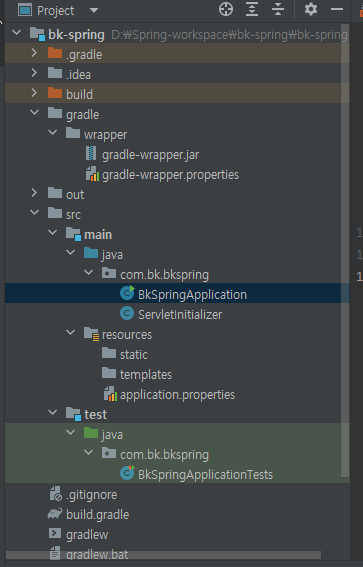Viewport: 363px width, 567px height.
Task: Select the templates folder
Action: point(146,375)
